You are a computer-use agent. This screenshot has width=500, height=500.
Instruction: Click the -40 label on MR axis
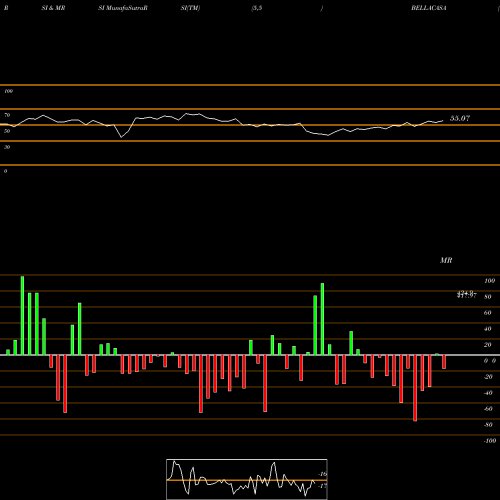488,393
